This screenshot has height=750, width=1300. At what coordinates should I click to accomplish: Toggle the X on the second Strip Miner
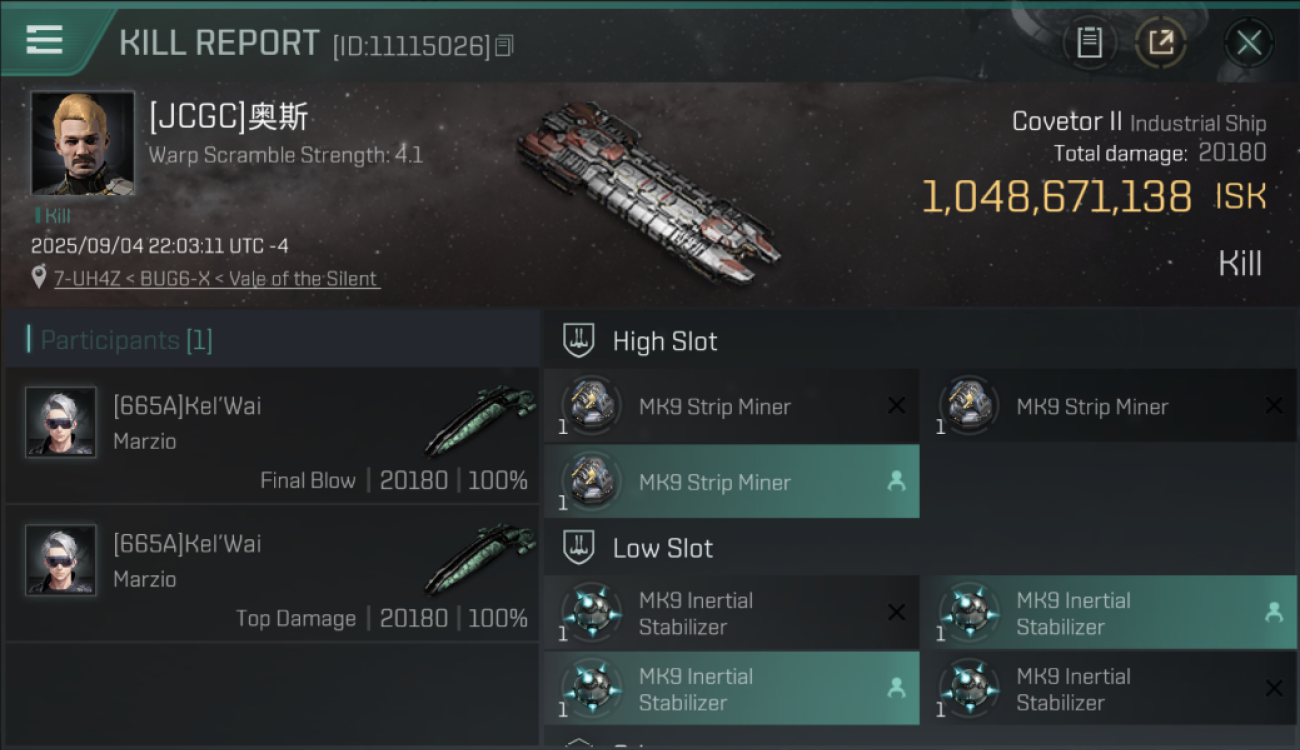pyautogui.click(x=1274, y=406)
